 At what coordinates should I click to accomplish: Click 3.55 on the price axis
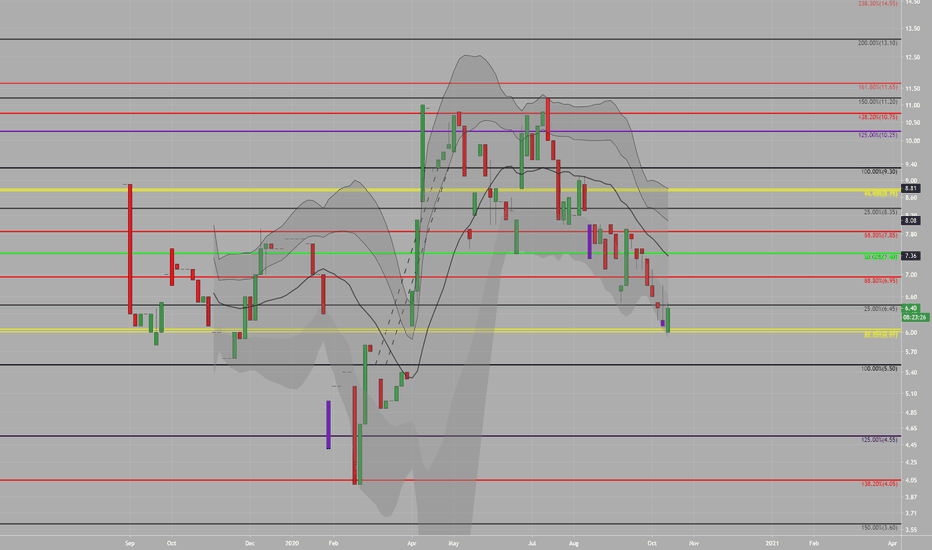coord(911,529)
